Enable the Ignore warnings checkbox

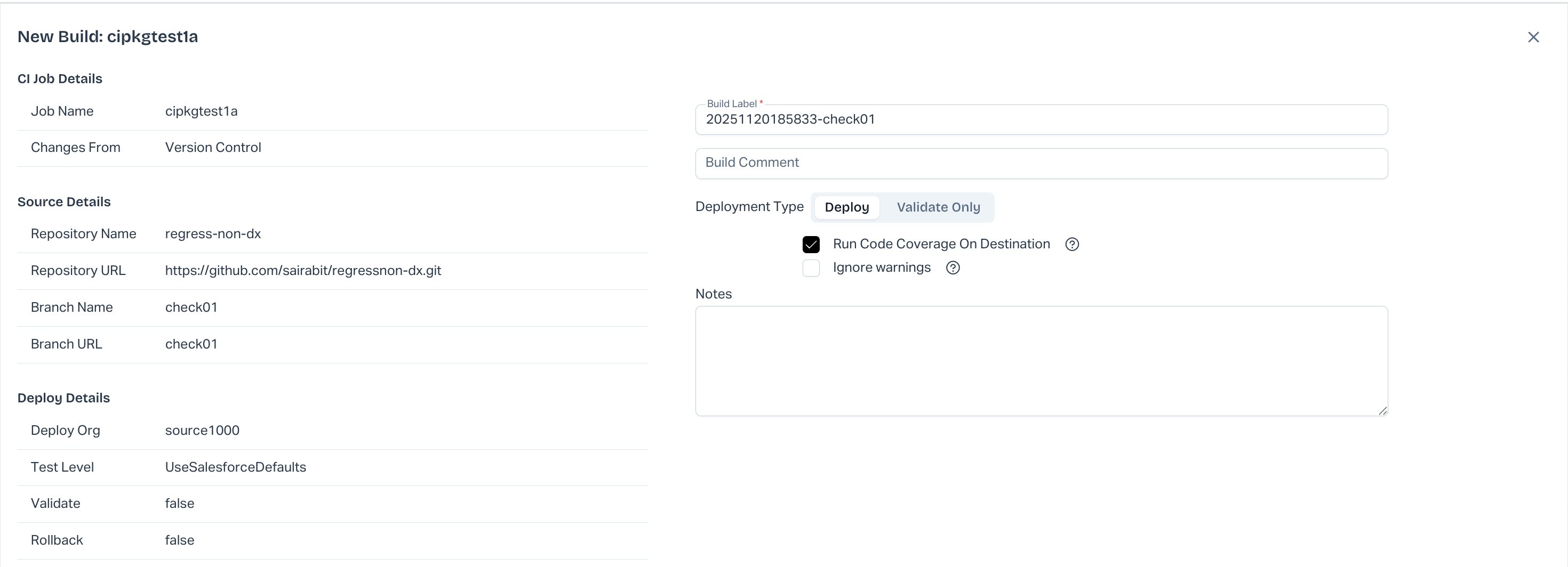pyautogui.click(x=811, y=268)
